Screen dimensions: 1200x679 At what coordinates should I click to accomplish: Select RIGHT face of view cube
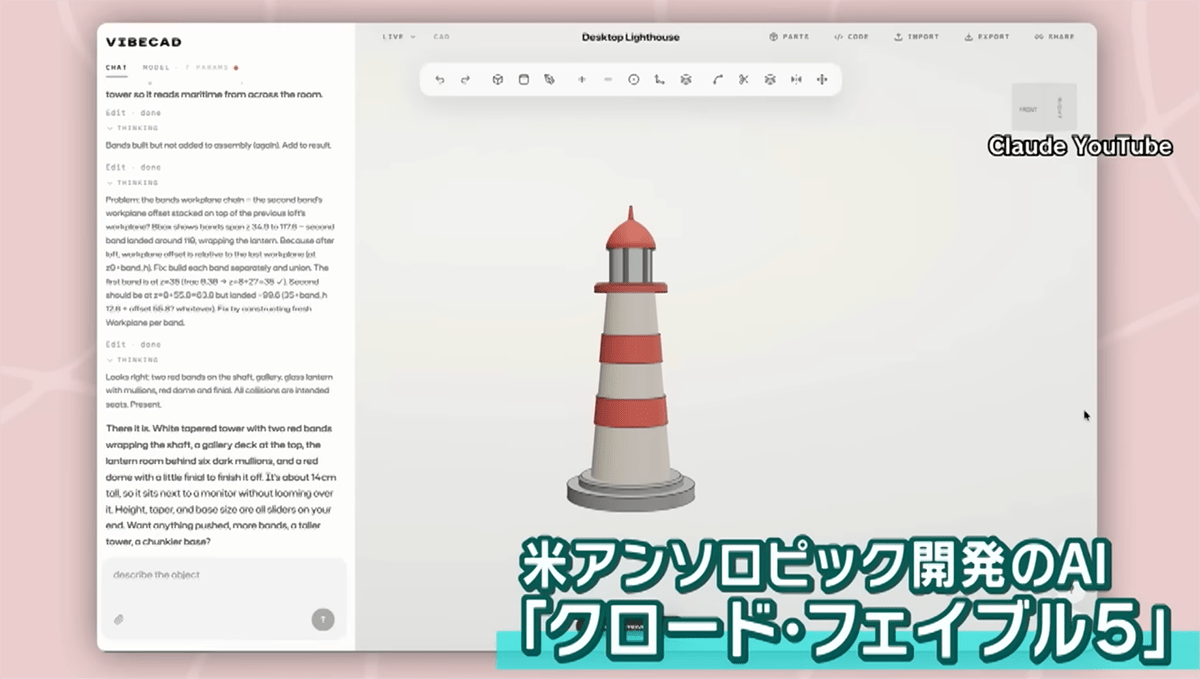coord(1060,108)
